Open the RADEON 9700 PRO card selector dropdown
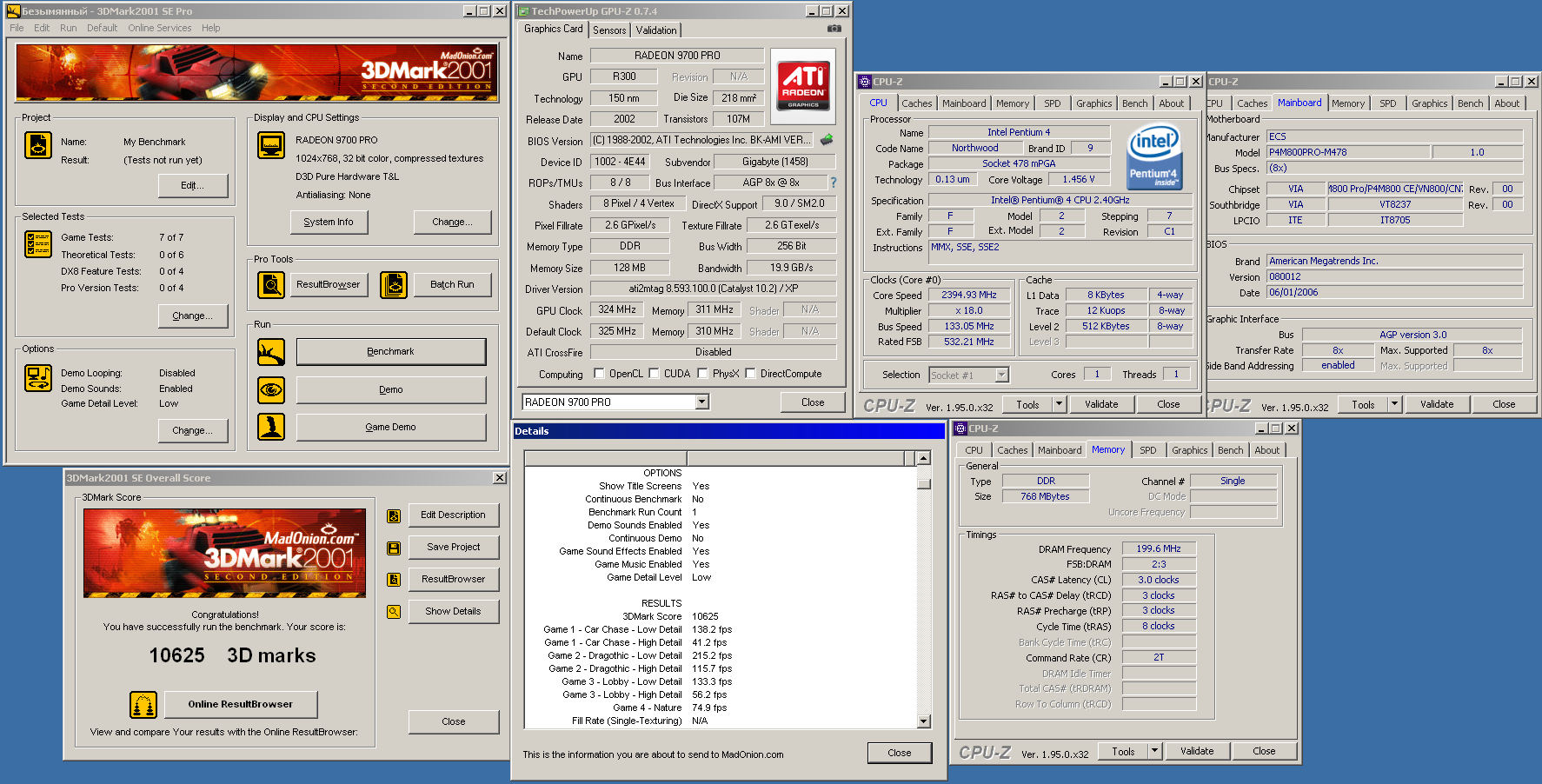This screenshot has width=1542, height=784. point(702,402)
